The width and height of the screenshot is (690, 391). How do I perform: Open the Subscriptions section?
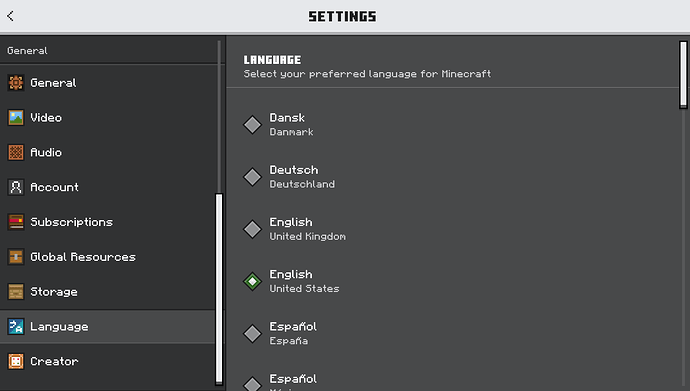[x=107, y=222]
